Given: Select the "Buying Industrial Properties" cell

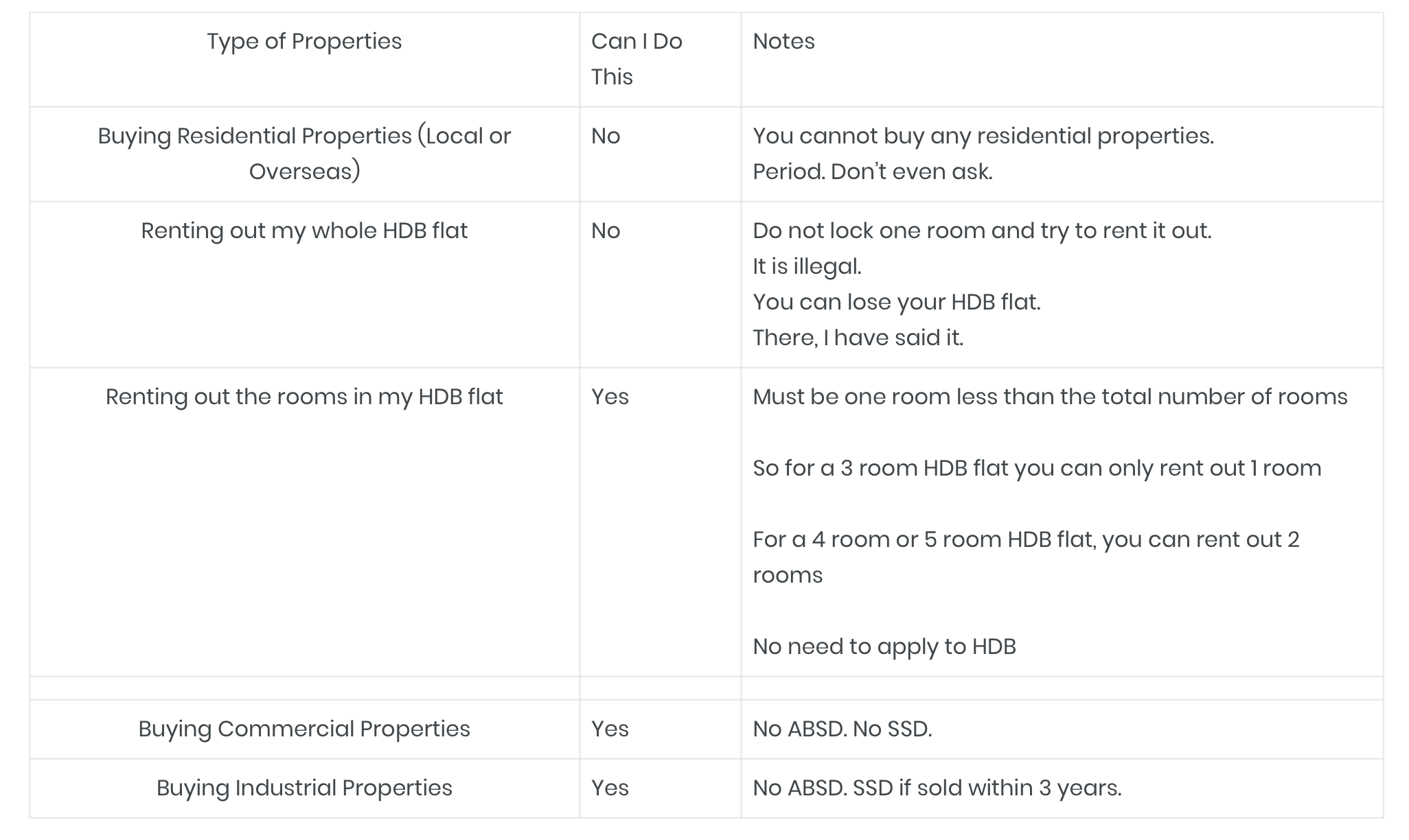Looking at the screenshot, I should point(304,789).
